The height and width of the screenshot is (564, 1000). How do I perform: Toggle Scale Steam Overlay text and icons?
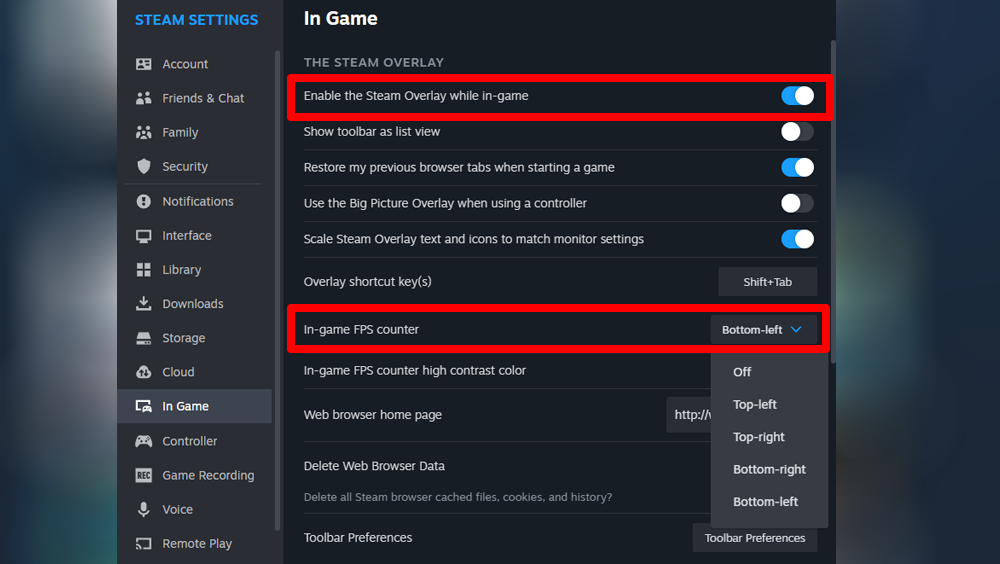(797, 239)
